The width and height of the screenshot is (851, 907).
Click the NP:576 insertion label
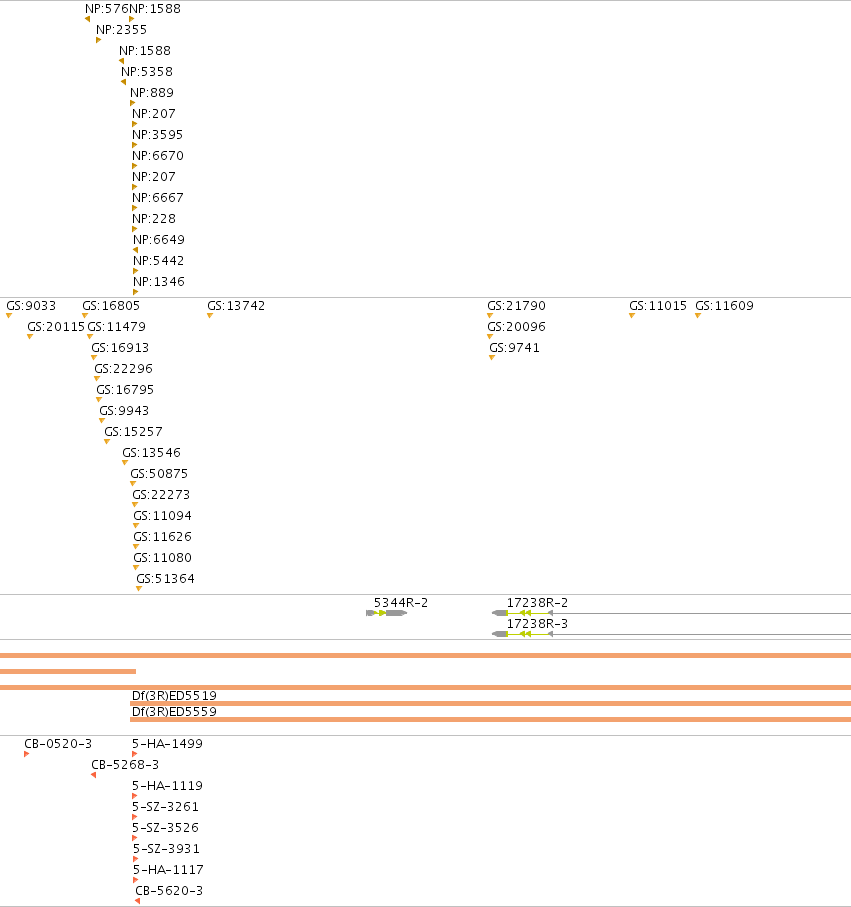pyautogui.click(x=106, y=9)
